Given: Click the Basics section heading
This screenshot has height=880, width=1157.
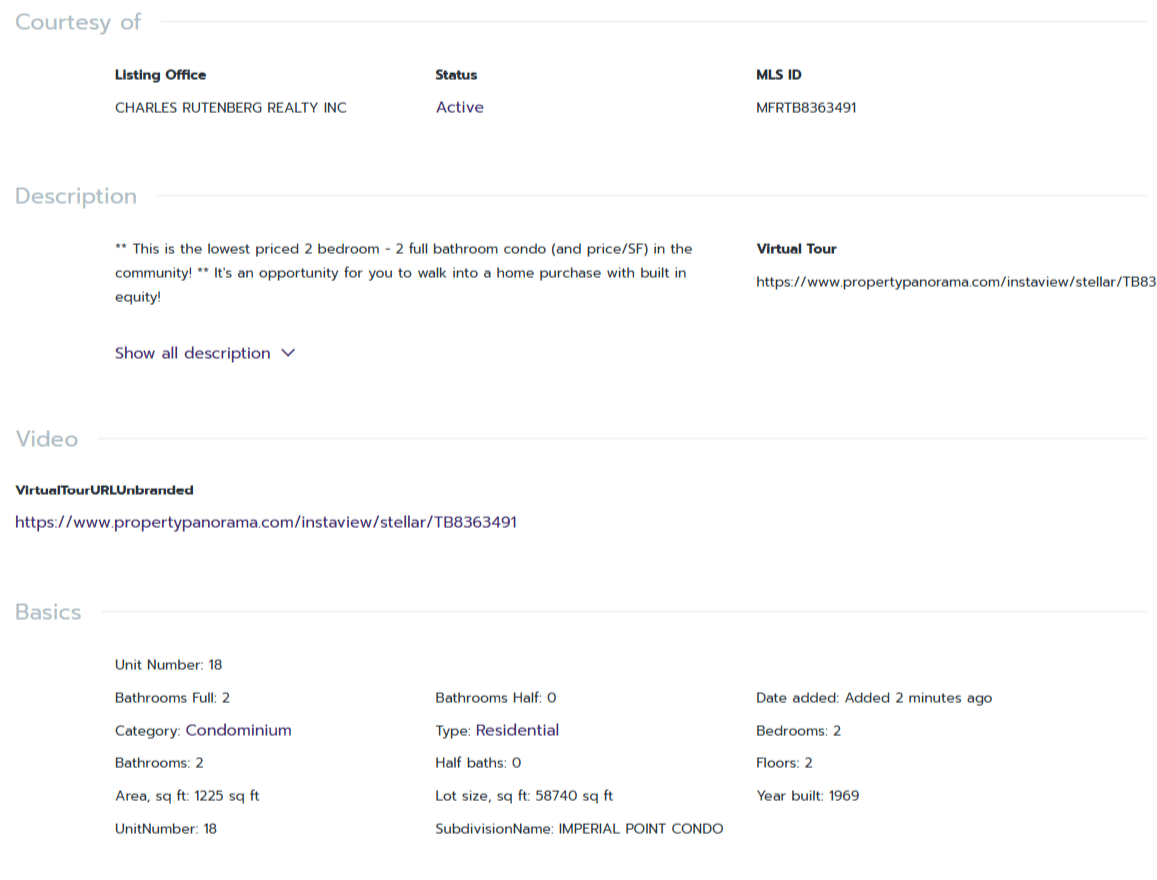Looking at the screenshot, I should [48, 612].
